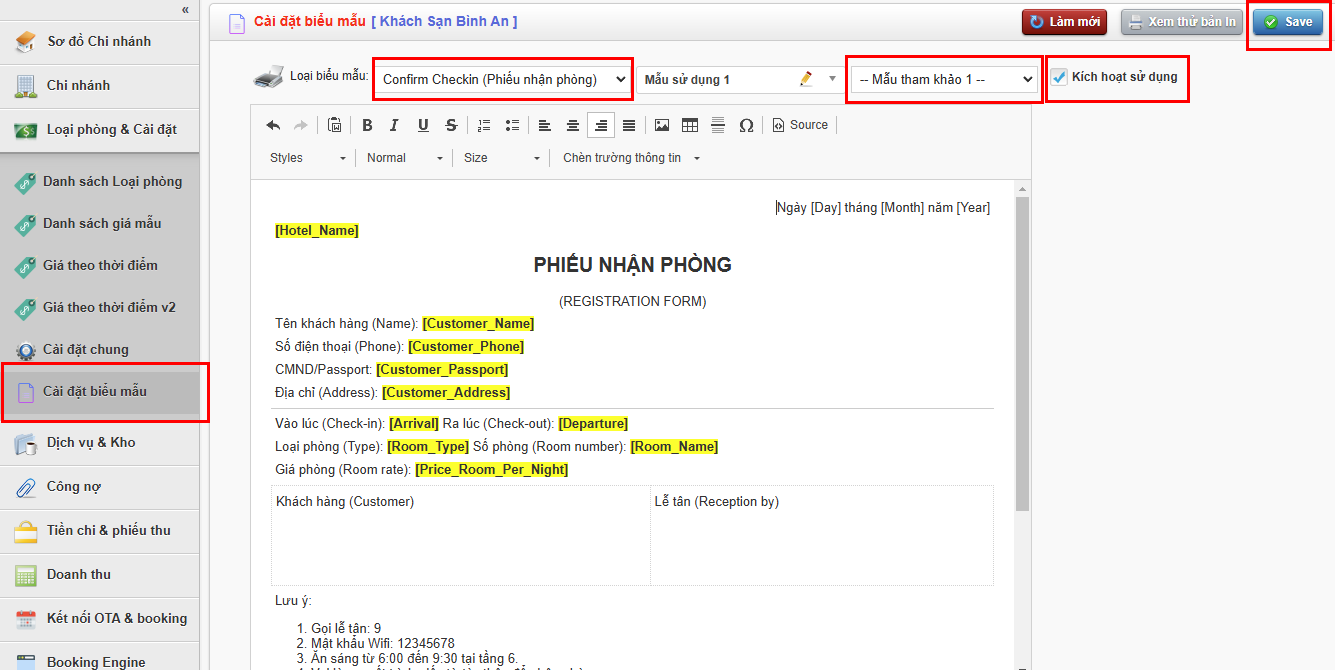Open the Loại biểu mẫu dropdown
This screenshot has width=1335, height=670.
[x=503, y=79]
